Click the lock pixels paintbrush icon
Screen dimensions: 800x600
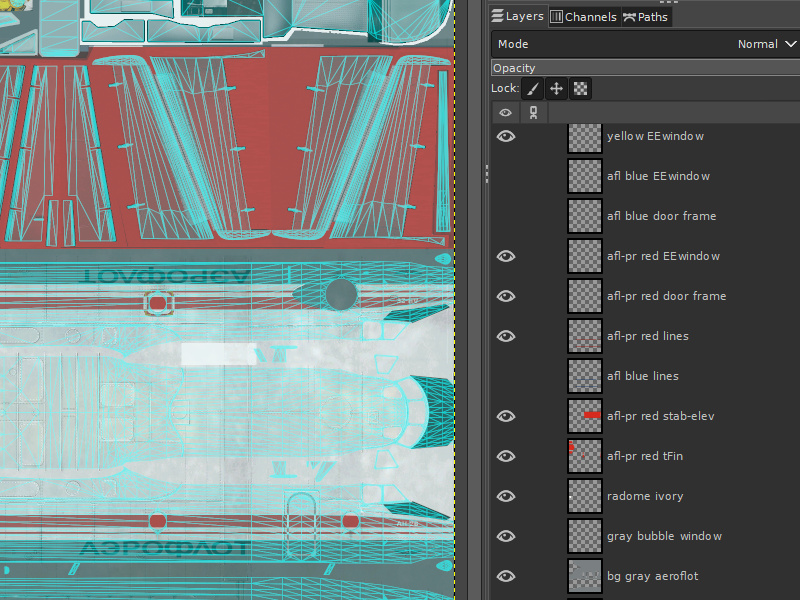[x=534, y=89]
